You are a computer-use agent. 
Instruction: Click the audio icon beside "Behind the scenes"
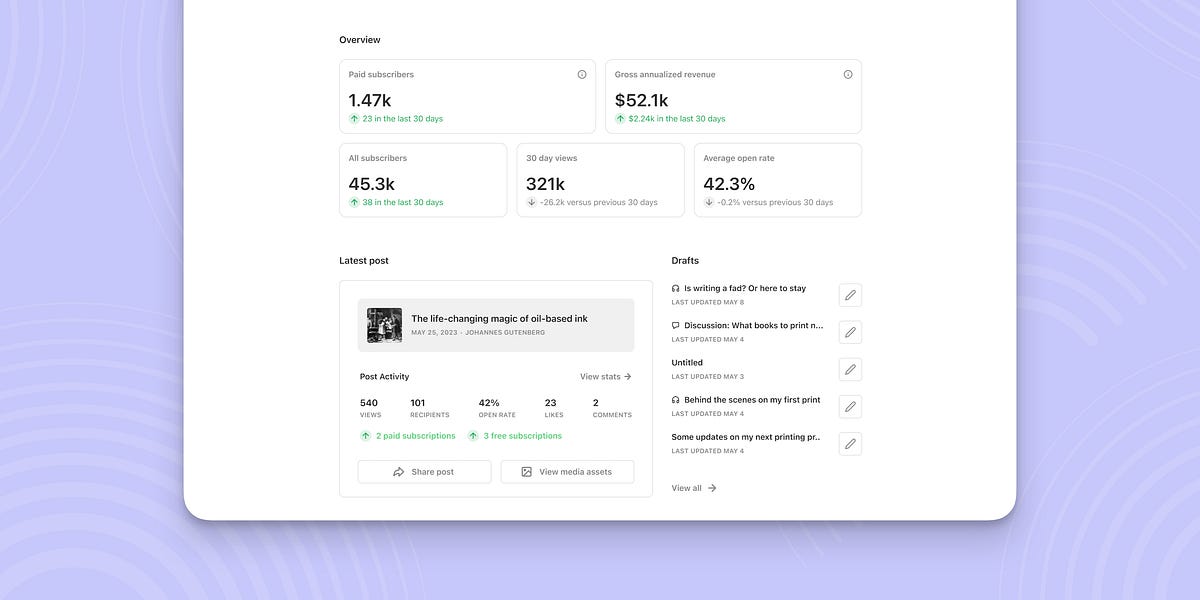point(675,399)
